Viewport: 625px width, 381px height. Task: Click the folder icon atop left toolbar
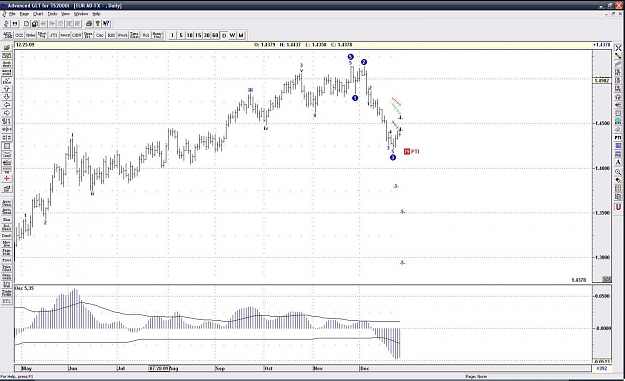pyautogui.click(x=7, y=48)
